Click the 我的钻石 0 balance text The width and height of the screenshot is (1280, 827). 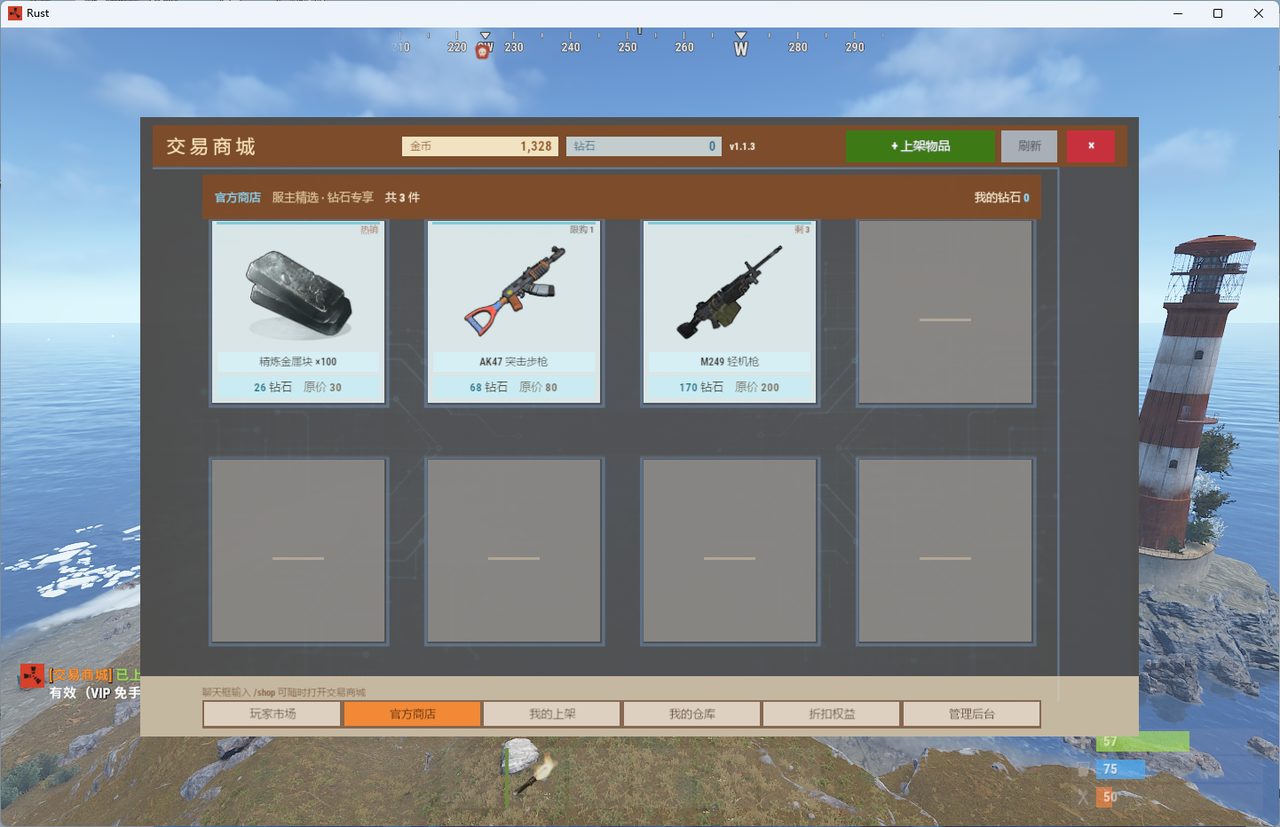[x=1002, y=198]
